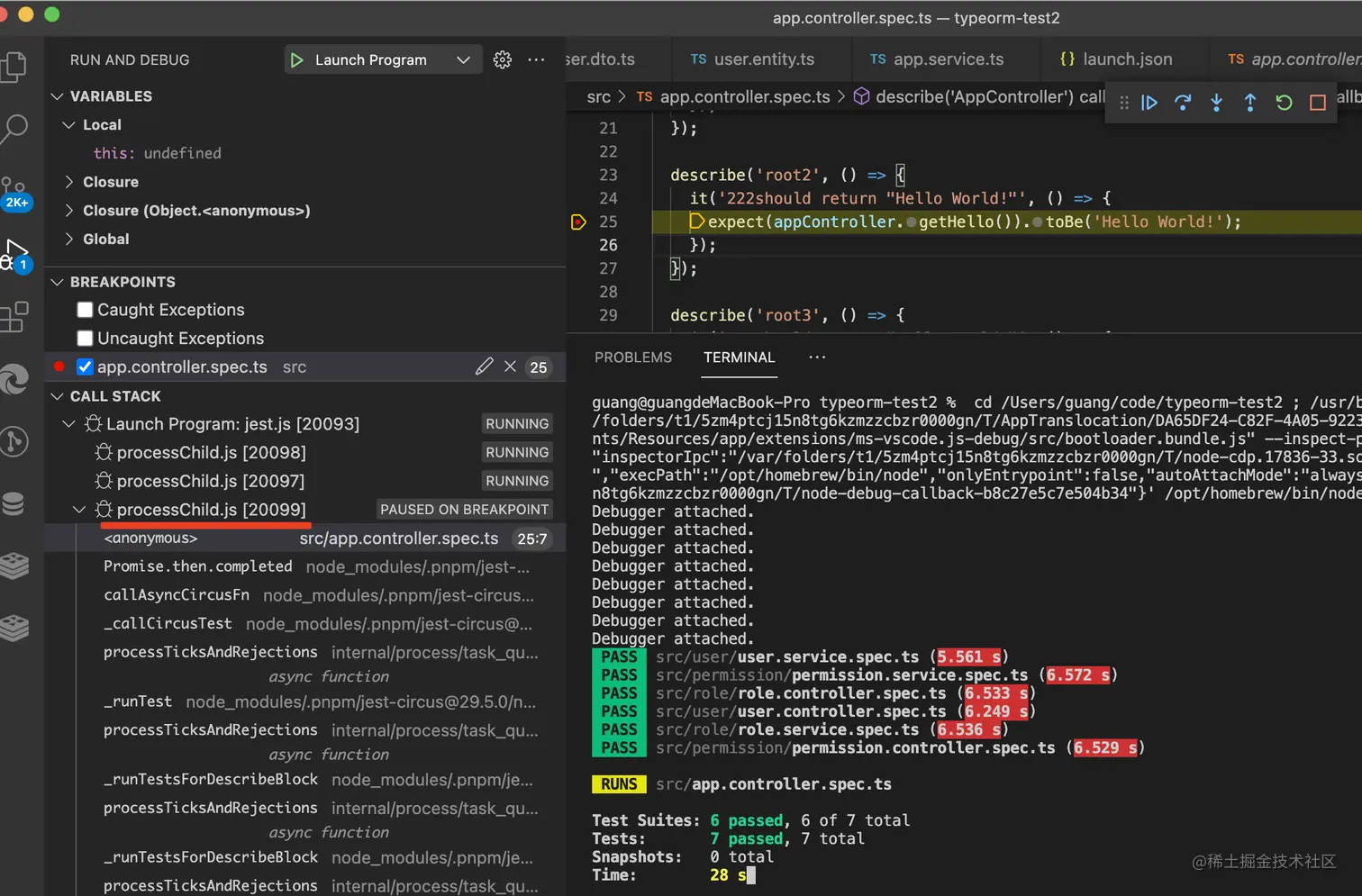
Task: Click the Step Into debug icon
Action: [x=1216, y=103]
